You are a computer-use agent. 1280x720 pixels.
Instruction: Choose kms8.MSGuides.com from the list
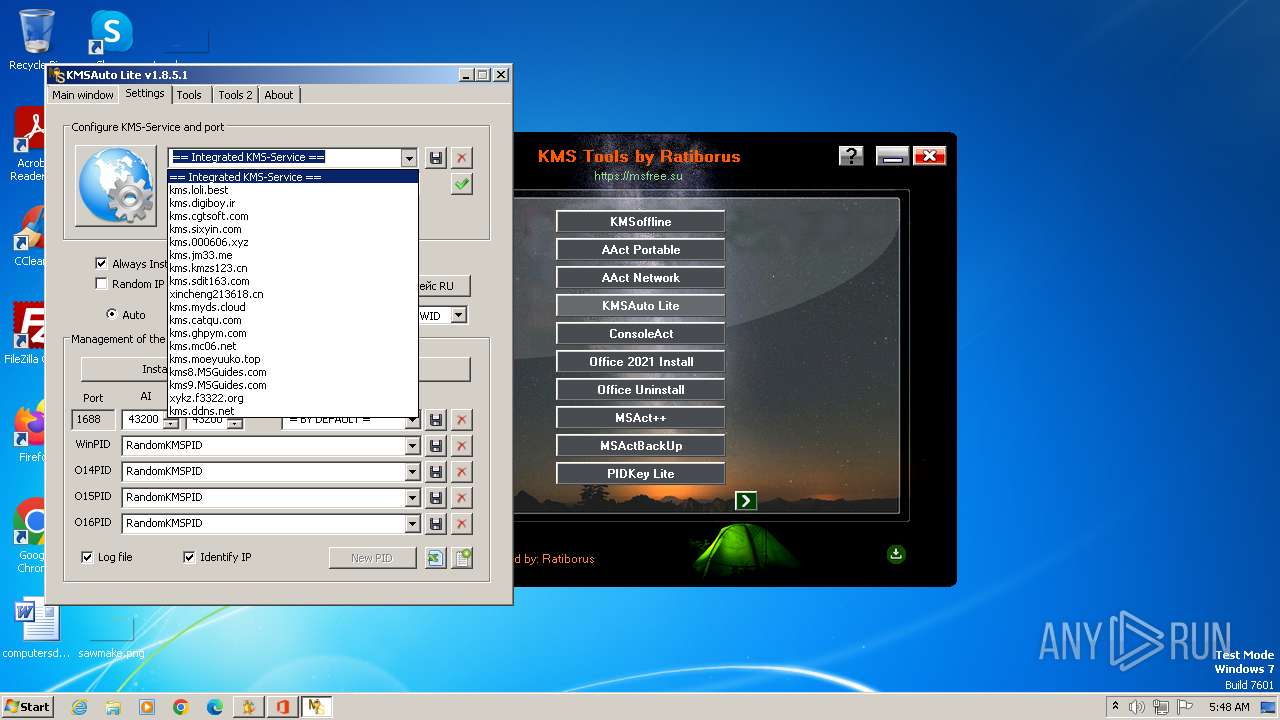point(293,372)
